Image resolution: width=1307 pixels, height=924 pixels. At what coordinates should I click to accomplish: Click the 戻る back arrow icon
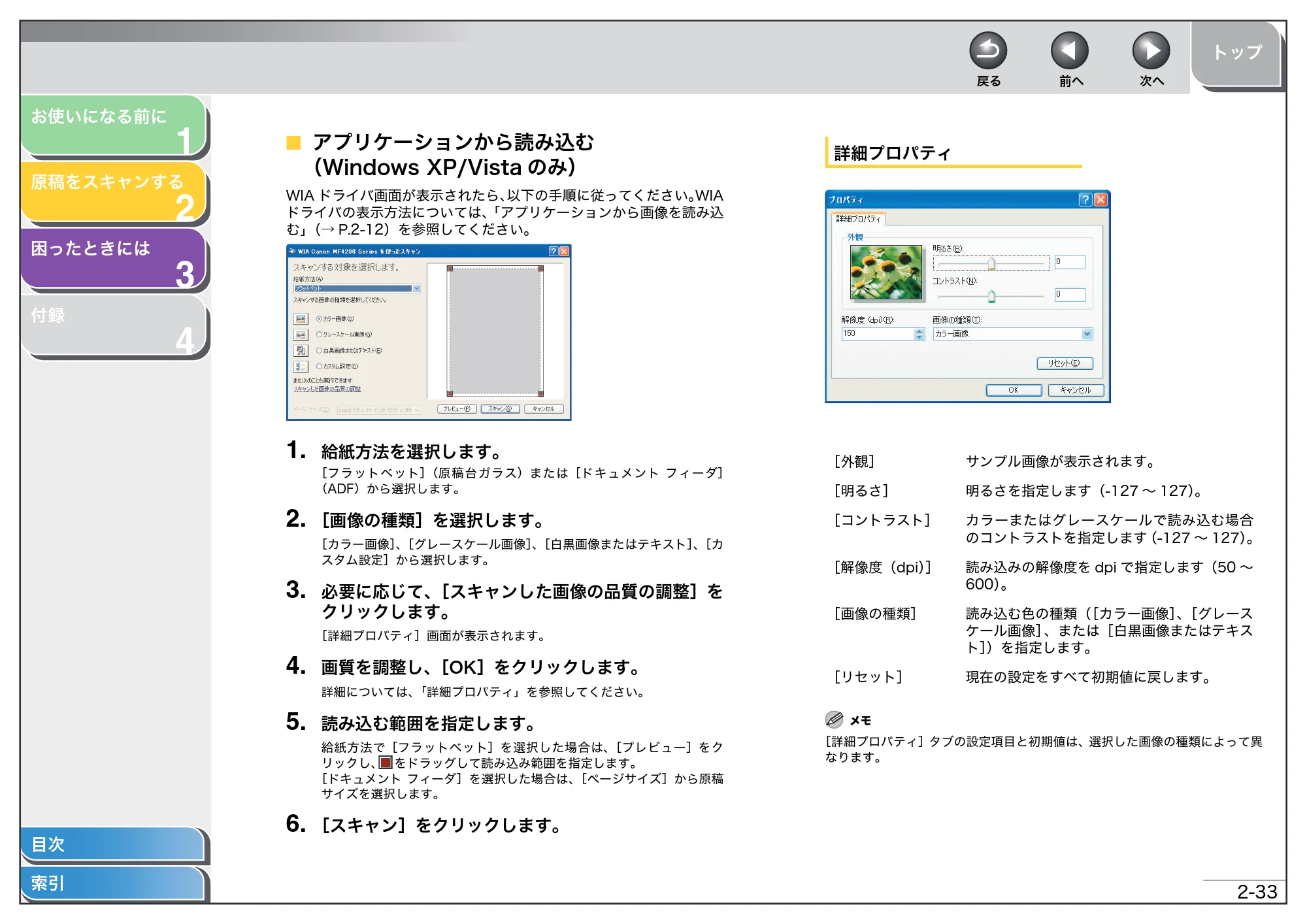(x=987, y=50)
